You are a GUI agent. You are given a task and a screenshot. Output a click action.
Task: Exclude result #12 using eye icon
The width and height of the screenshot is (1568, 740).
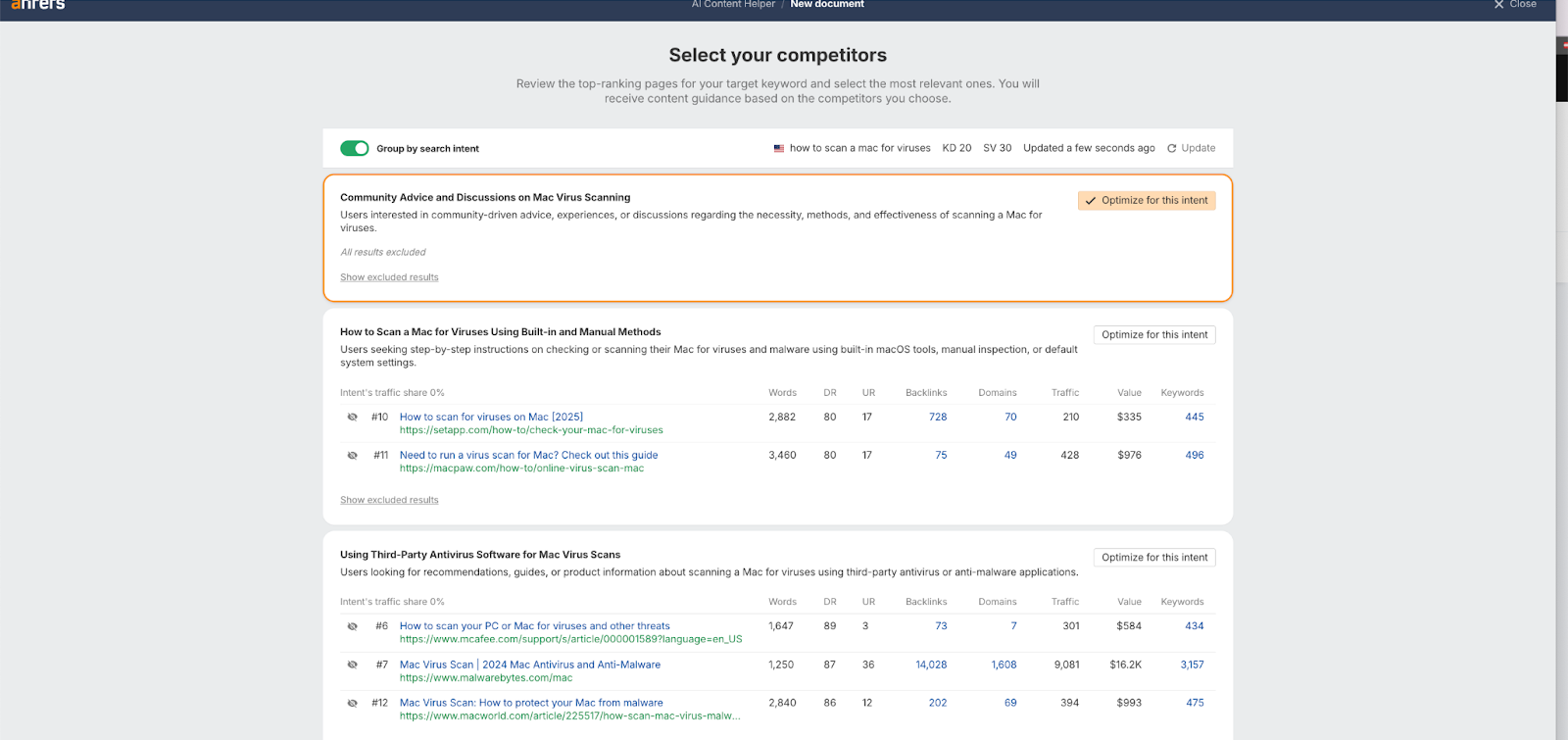click(x=353, y=703)
